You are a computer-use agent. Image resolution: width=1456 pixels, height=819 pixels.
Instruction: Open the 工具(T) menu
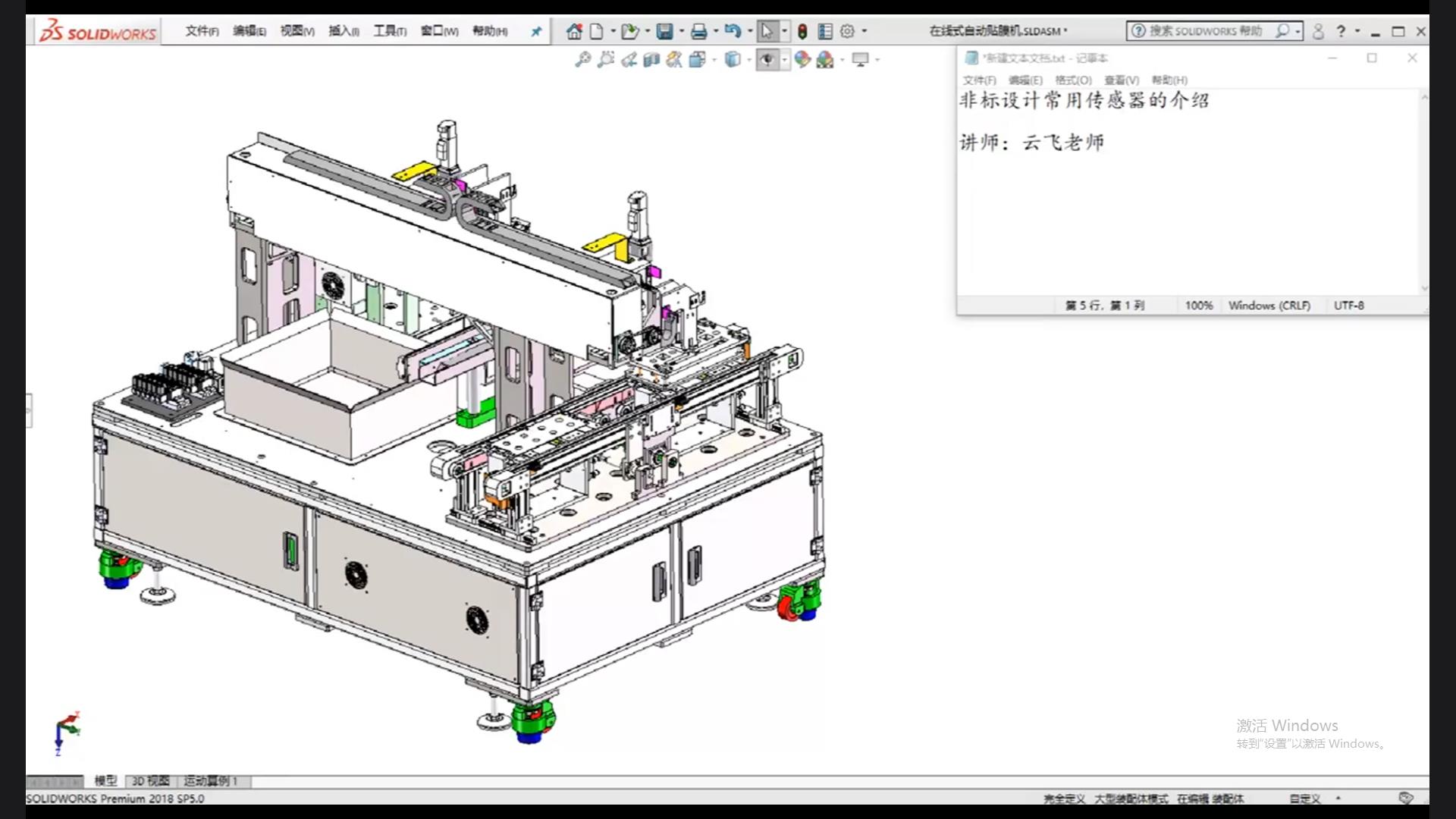tap(390, 31)
